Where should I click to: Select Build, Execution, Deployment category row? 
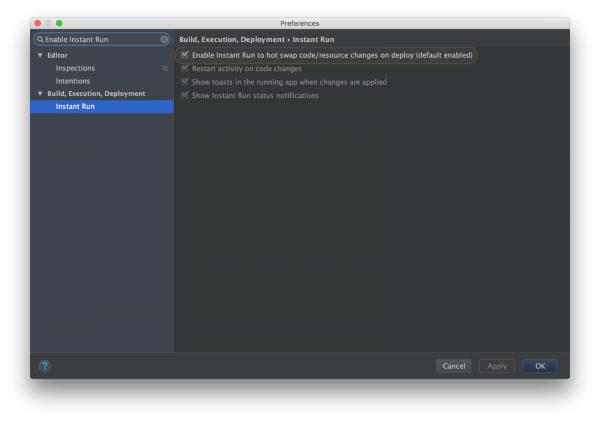tap(102, 93)
